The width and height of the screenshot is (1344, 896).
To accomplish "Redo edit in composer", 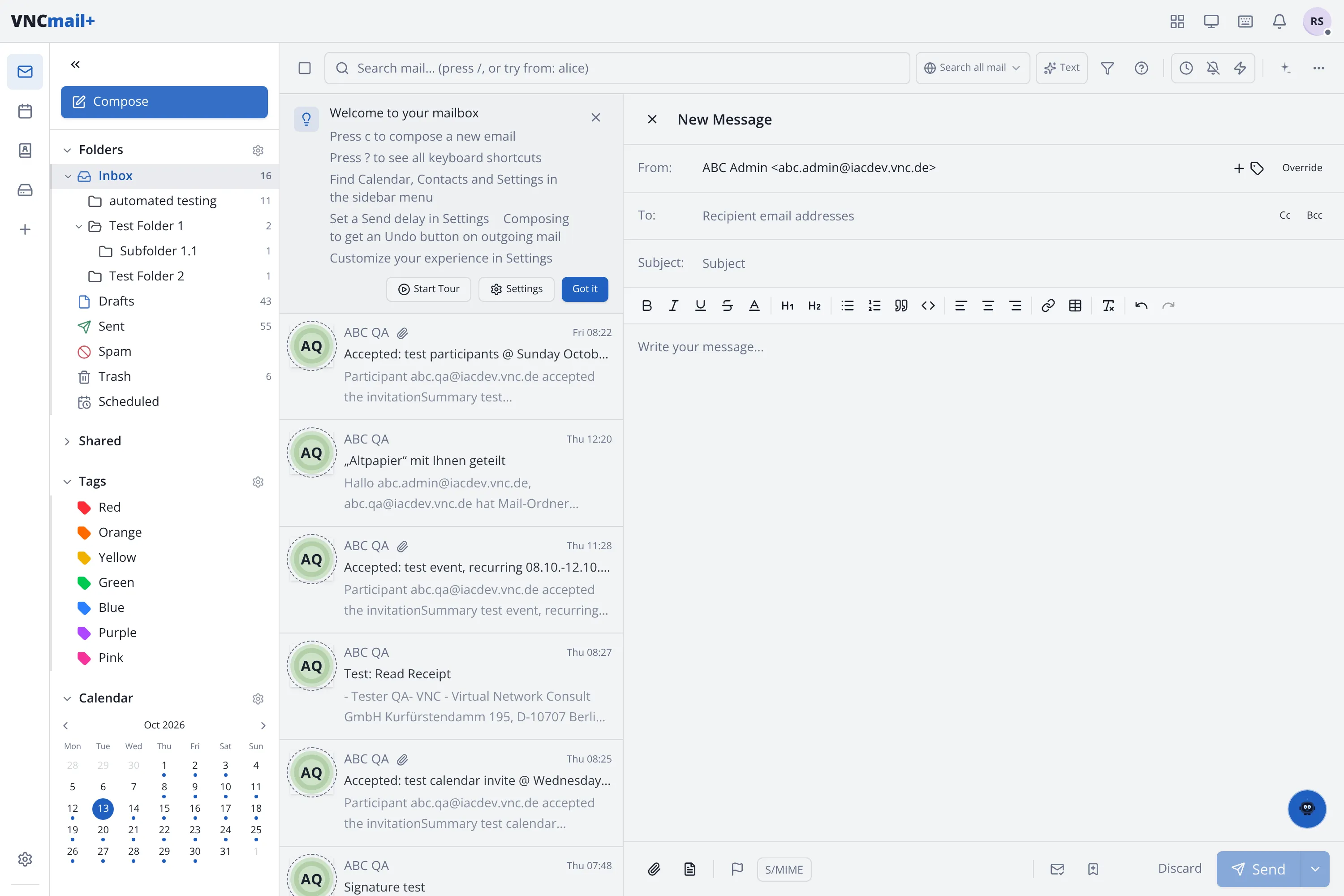I will coord(1168,306).
